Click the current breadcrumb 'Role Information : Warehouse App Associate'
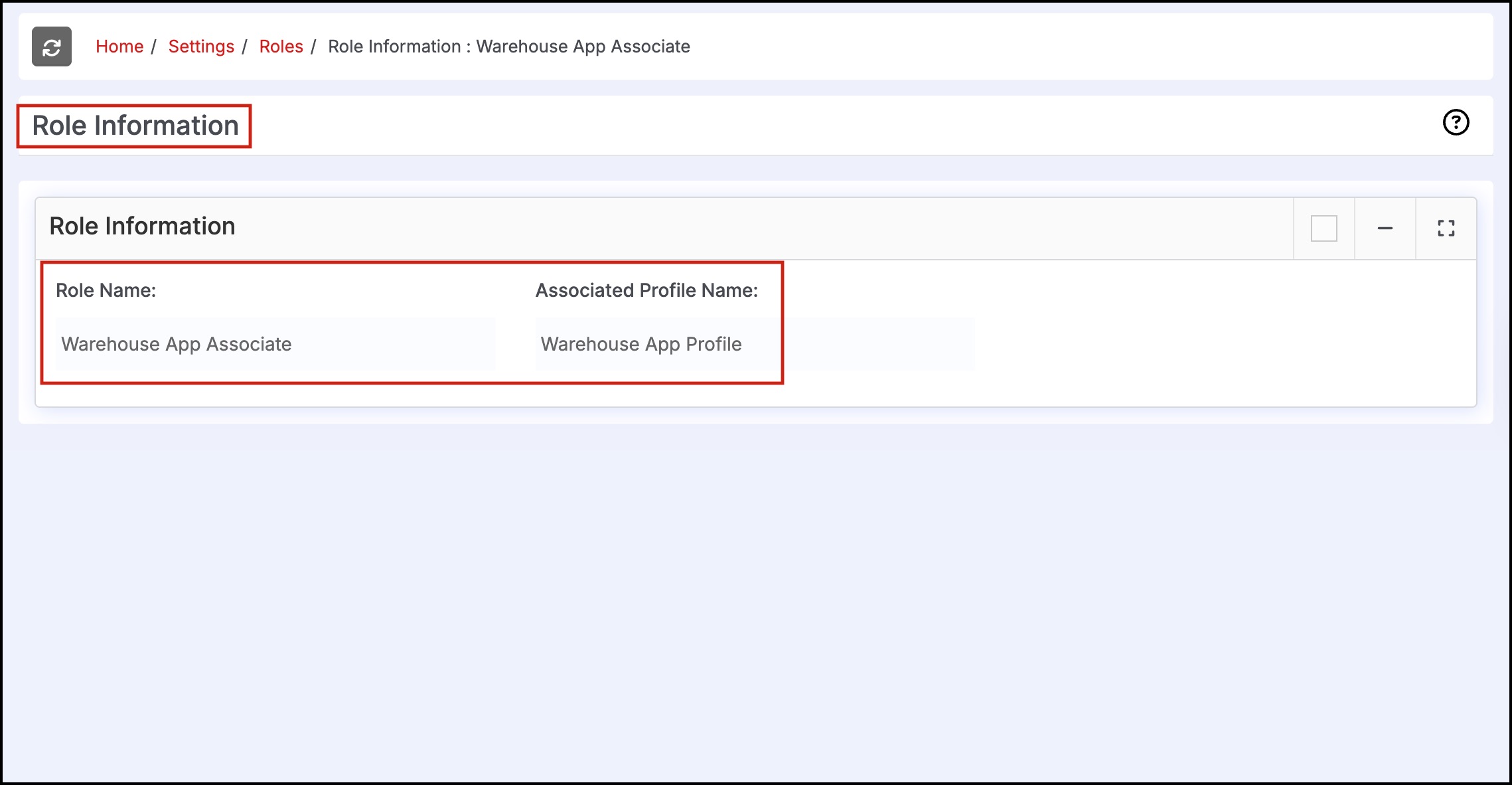The image size is (1512, 785). tap(508, 46)
